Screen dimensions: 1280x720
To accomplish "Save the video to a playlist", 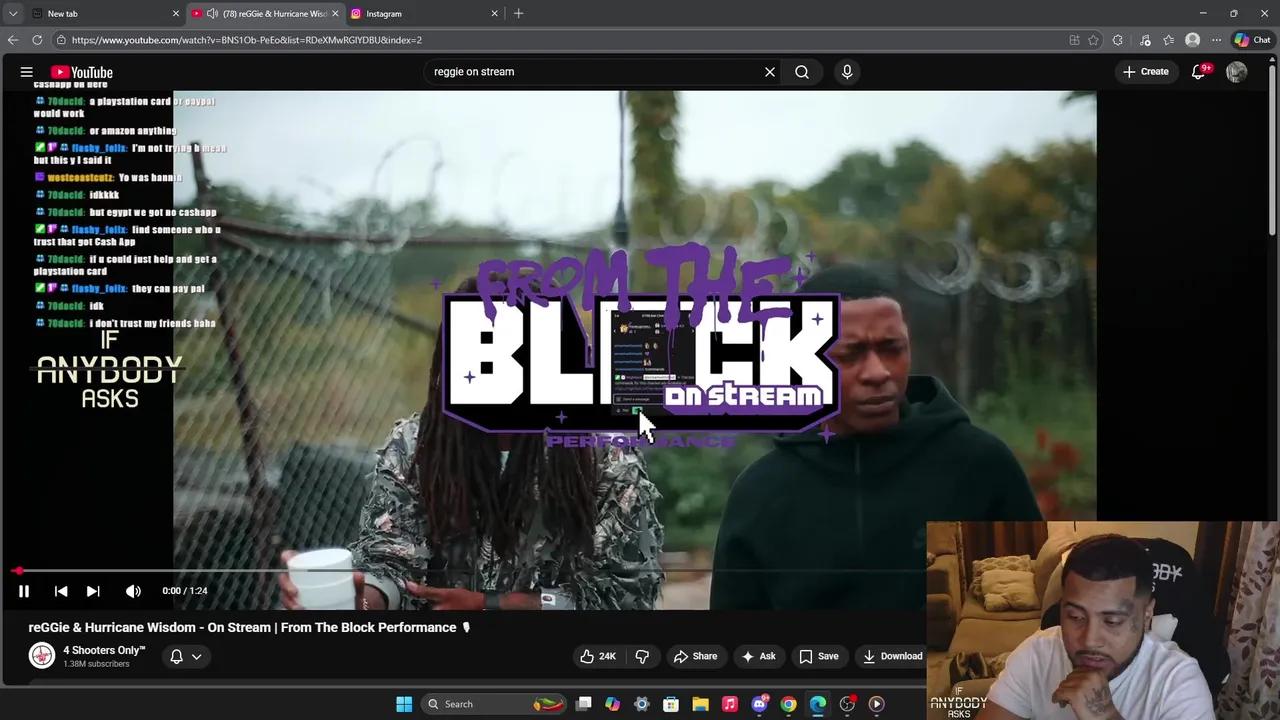I will point(818,656).
